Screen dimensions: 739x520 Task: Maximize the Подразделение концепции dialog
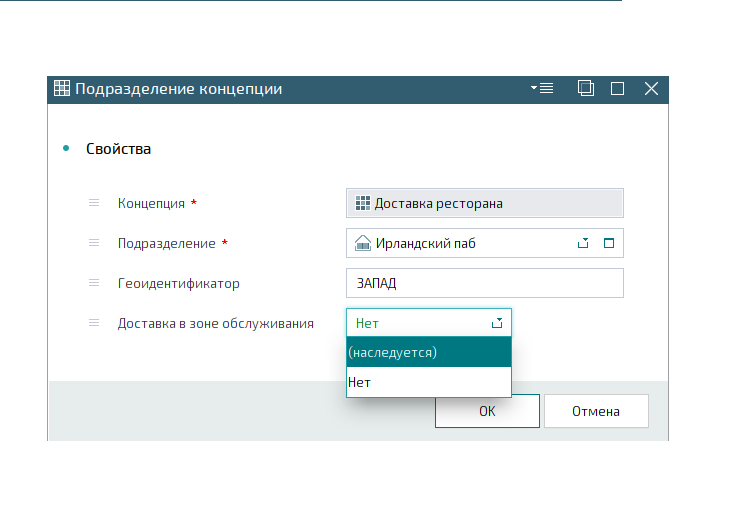(x=617, y=89)
